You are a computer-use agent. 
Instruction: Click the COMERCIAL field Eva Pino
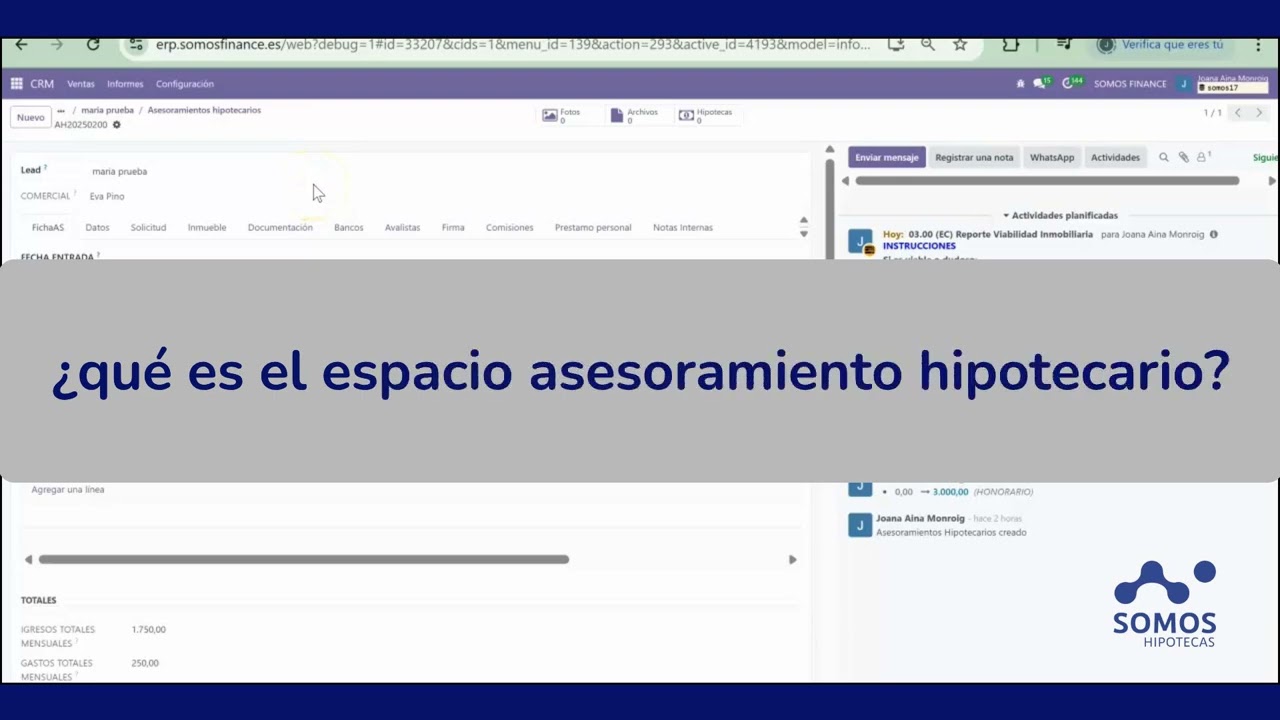[x=107, y=196]
